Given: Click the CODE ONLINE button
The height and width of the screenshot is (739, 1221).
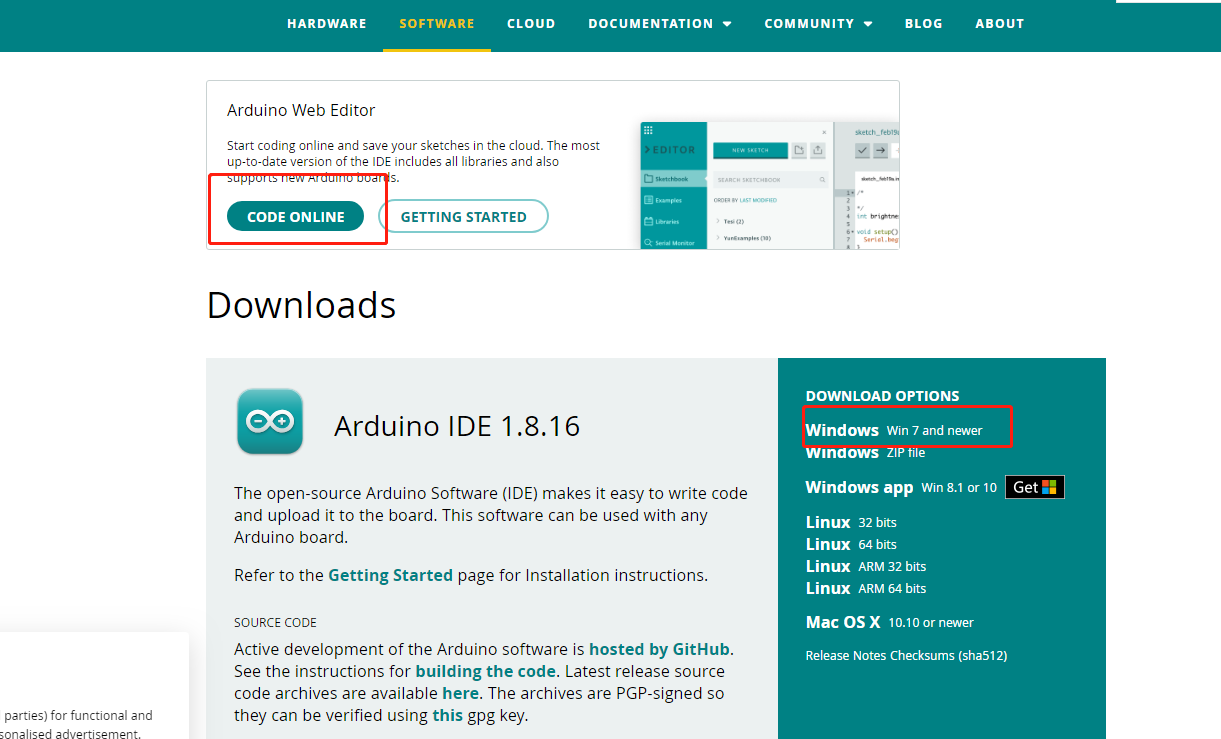Looking at the screenshot, I should (x=295, y=216).
